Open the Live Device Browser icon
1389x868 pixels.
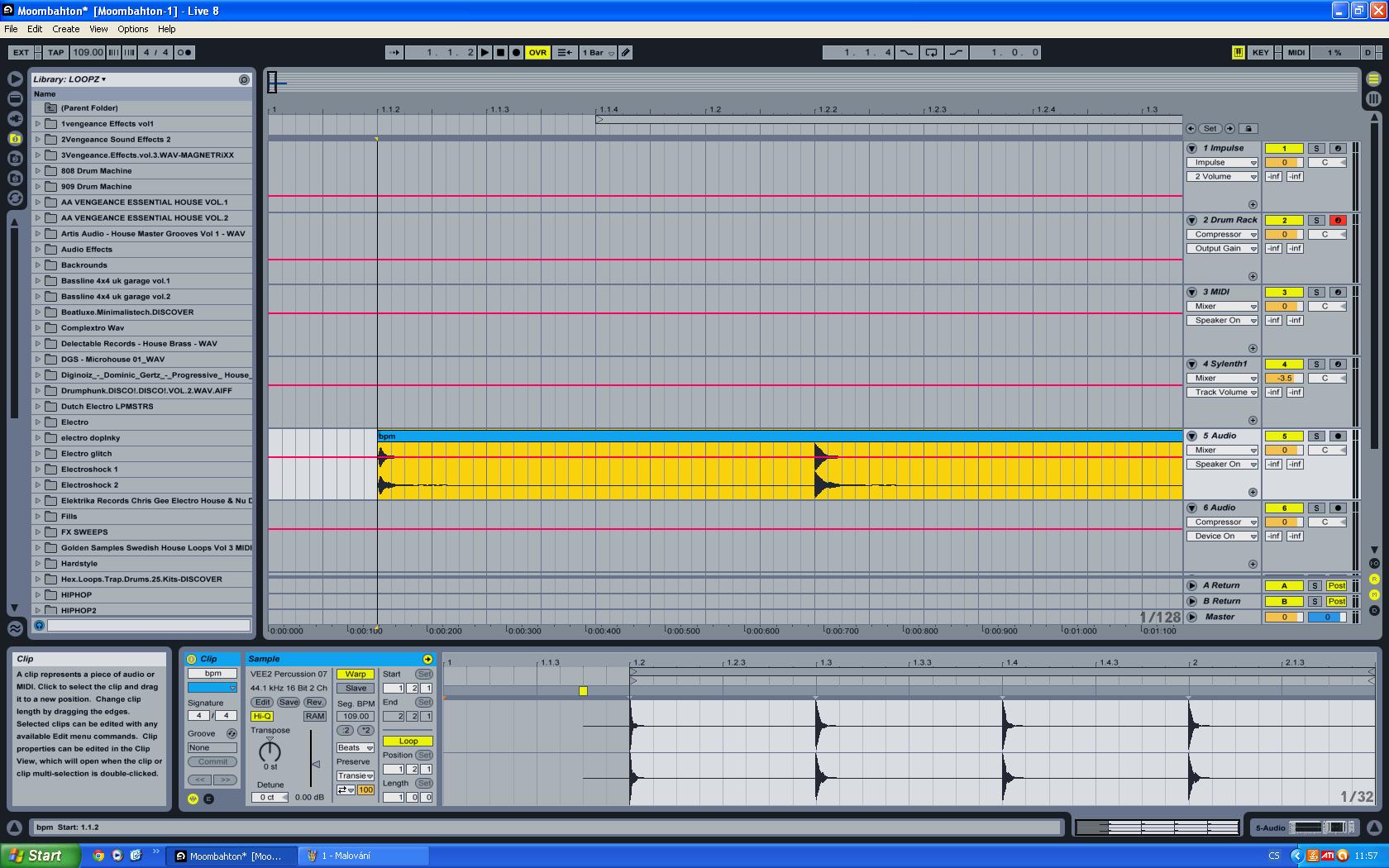15,98
